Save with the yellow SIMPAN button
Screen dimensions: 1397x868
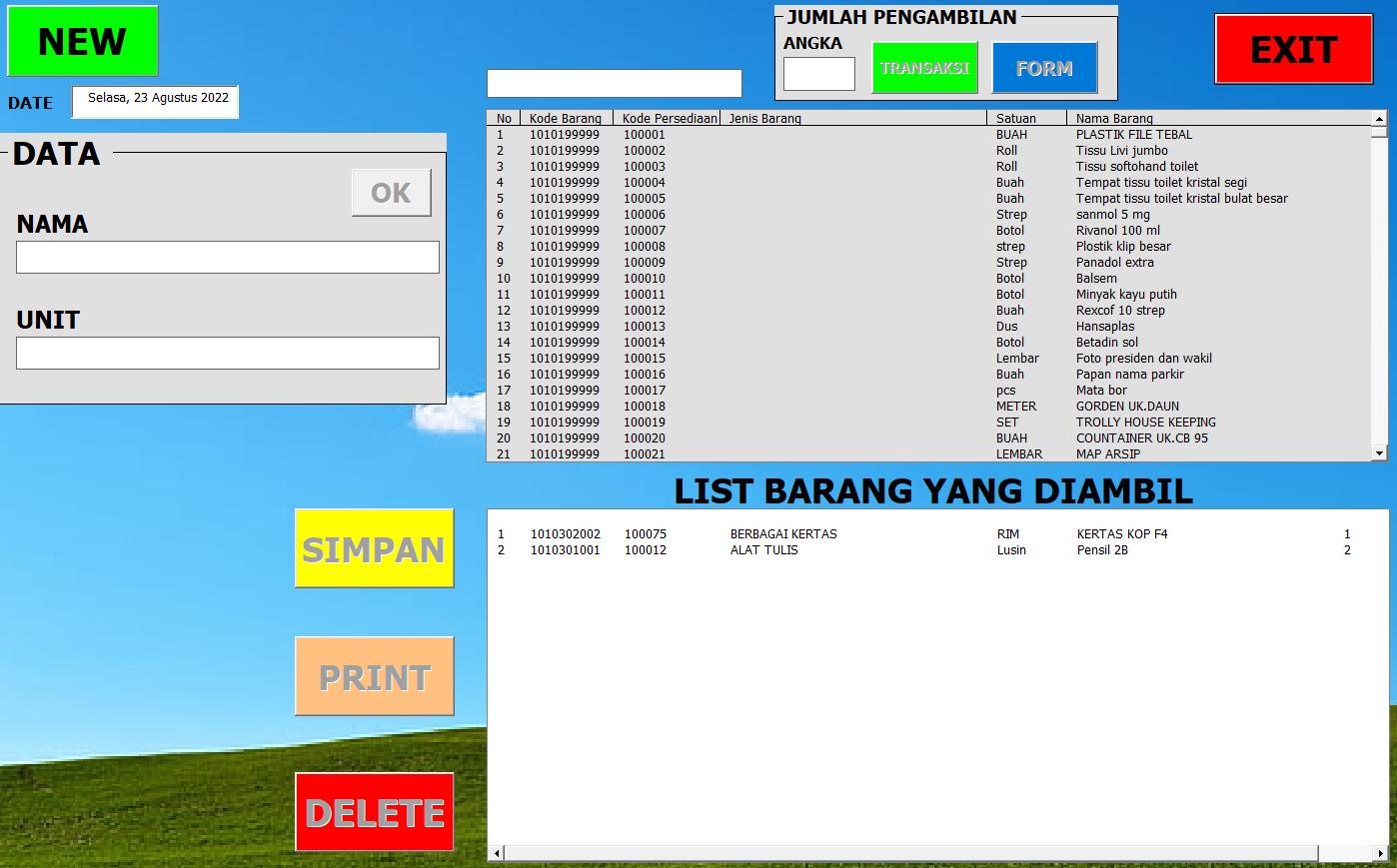375,548
